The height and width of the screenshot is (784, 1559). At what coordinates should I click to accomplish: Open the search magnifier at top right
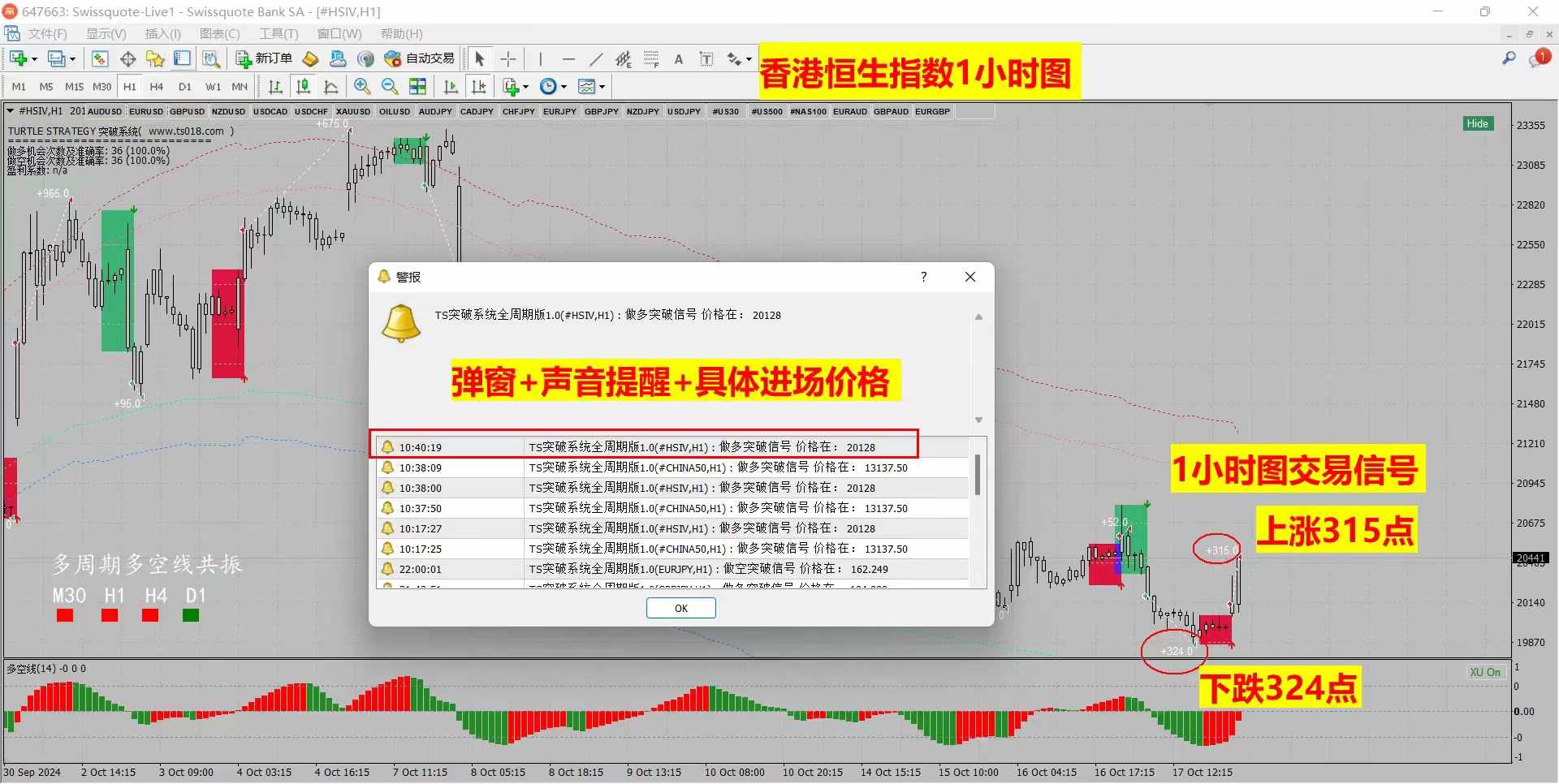pos(1509,58)
